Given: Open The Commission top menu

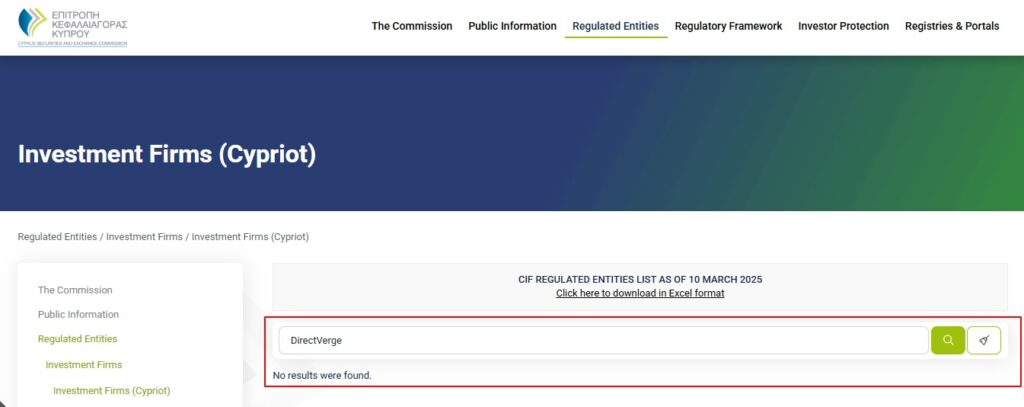Looking at the screenshot, I should 411,26.
